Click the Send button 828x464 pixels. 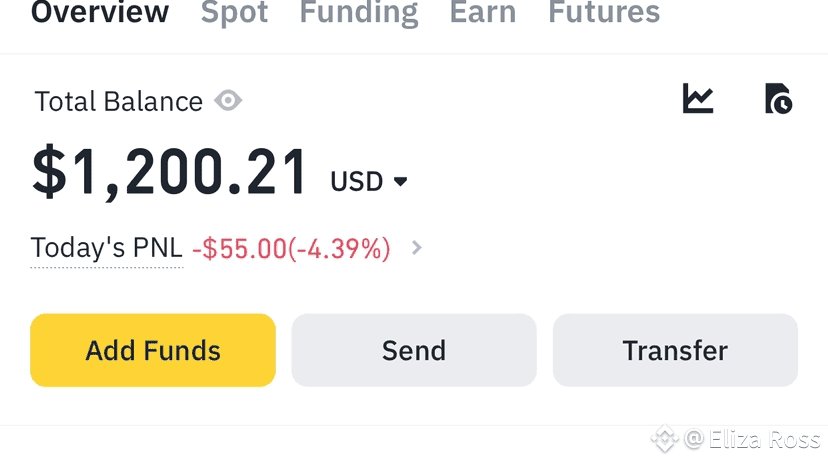click(414, 350)
